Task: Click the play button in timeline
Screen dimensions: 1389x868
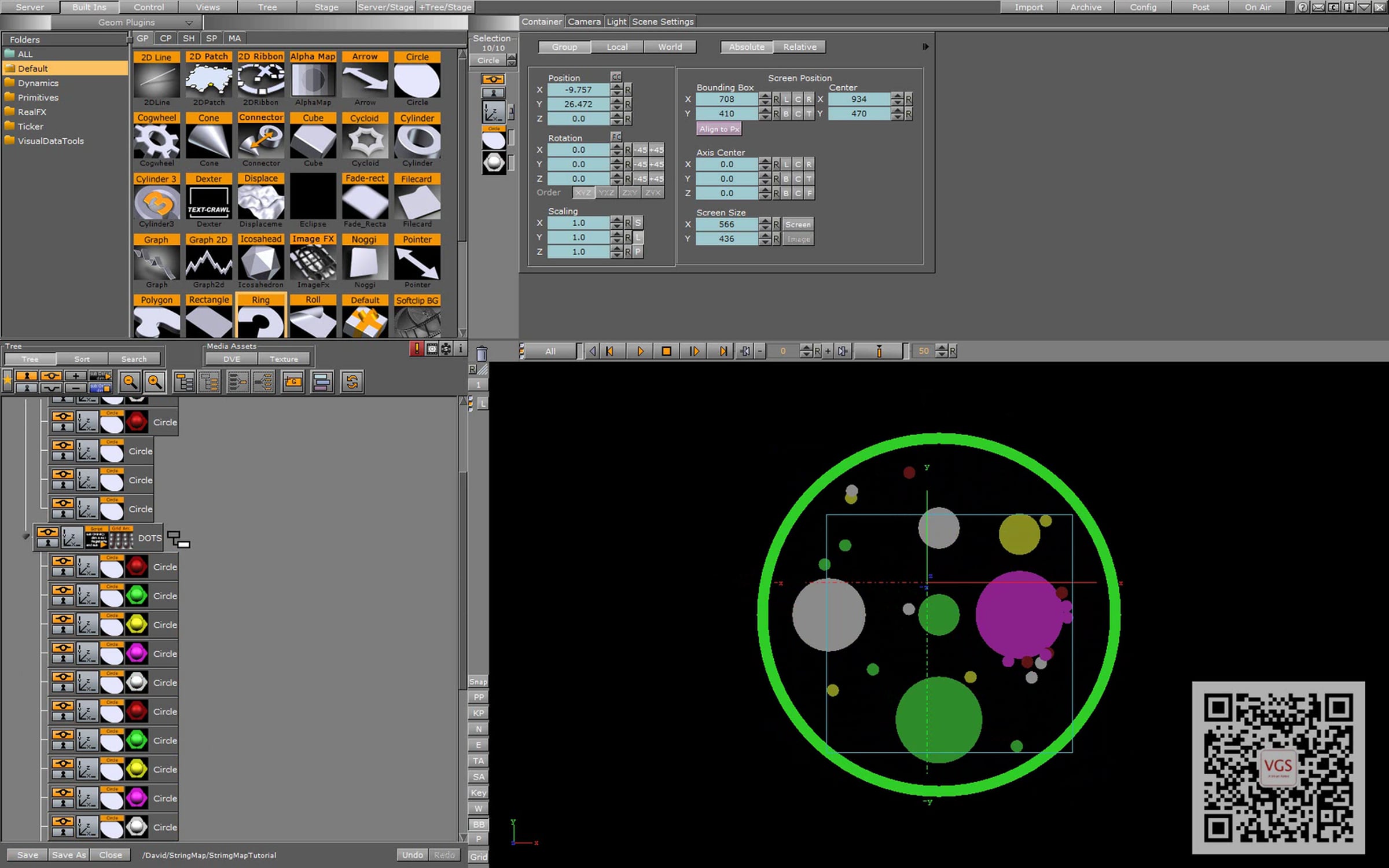Action: tap(640, 351)
